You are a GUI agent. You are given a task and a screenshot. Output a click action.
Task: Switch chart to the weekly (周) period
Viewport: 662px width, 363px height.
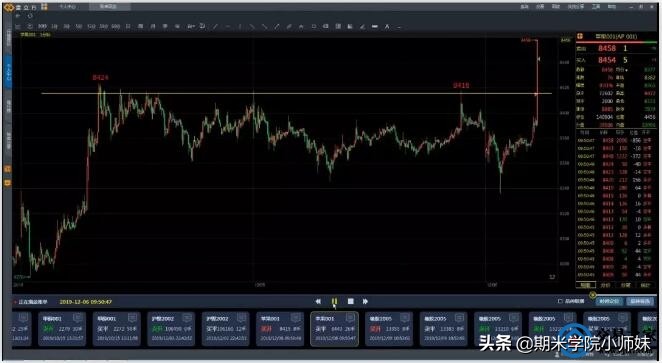(141, 26)
